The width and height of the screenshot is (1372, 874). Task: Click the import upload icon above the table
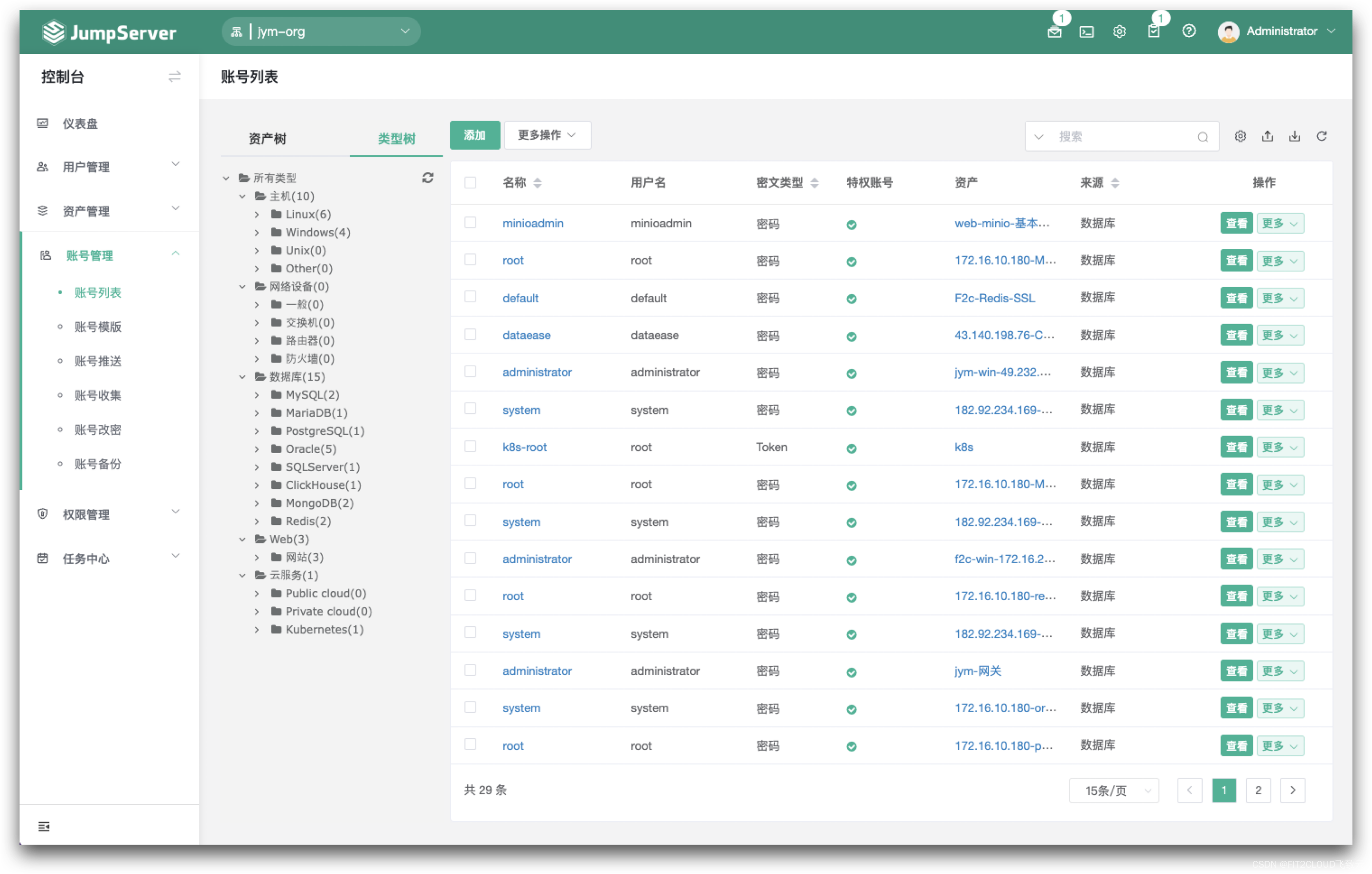1267,136
